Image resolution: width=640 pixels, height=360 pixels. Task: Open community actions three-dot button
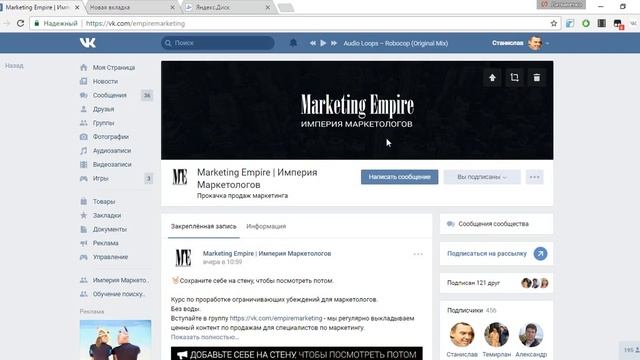point(535,177)
